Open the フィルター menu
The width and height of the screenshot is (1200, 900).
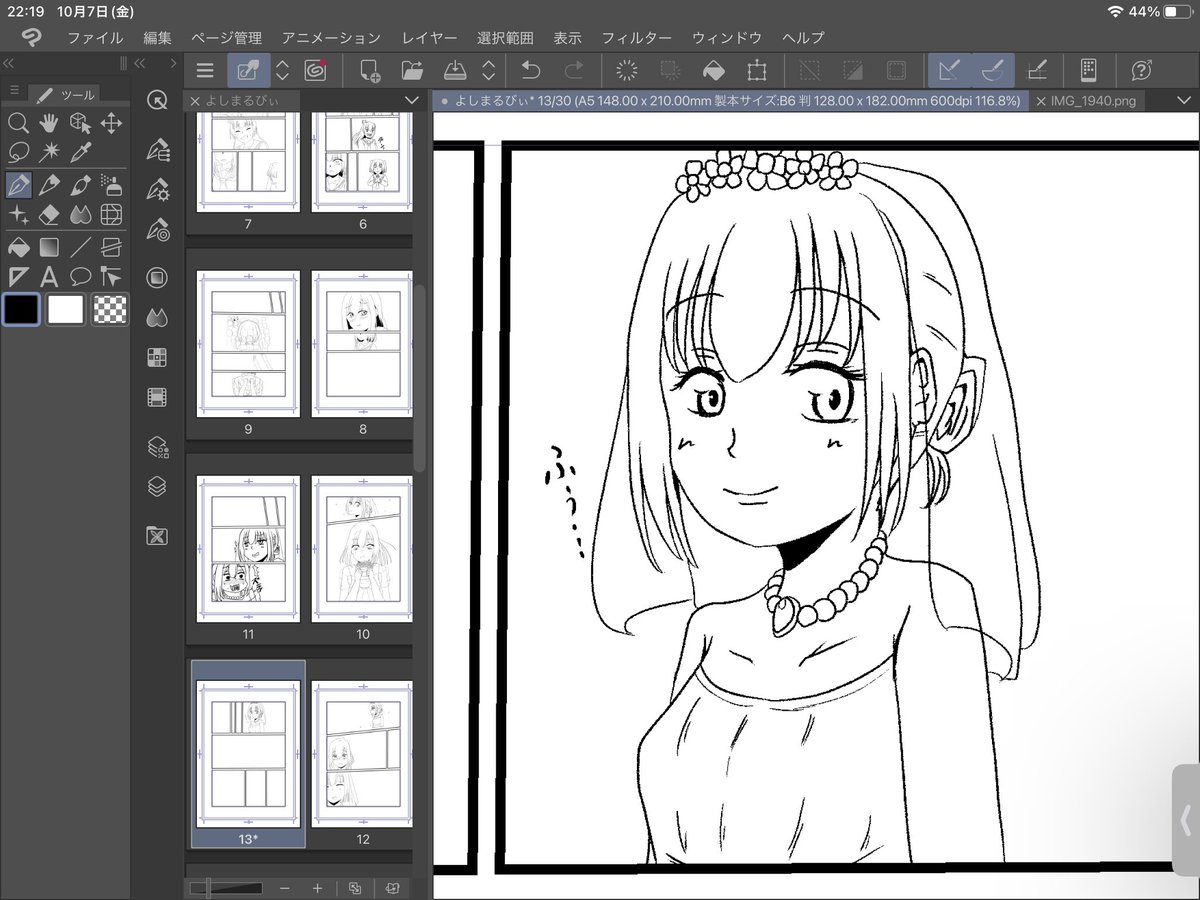pyautogui.click(x=636, y=38)
